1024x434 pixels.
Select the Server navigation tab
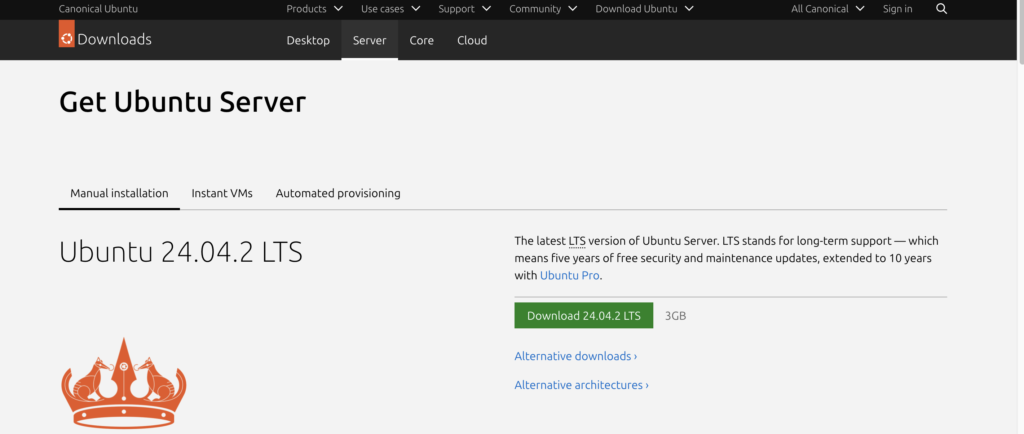[x=370, y=40]
